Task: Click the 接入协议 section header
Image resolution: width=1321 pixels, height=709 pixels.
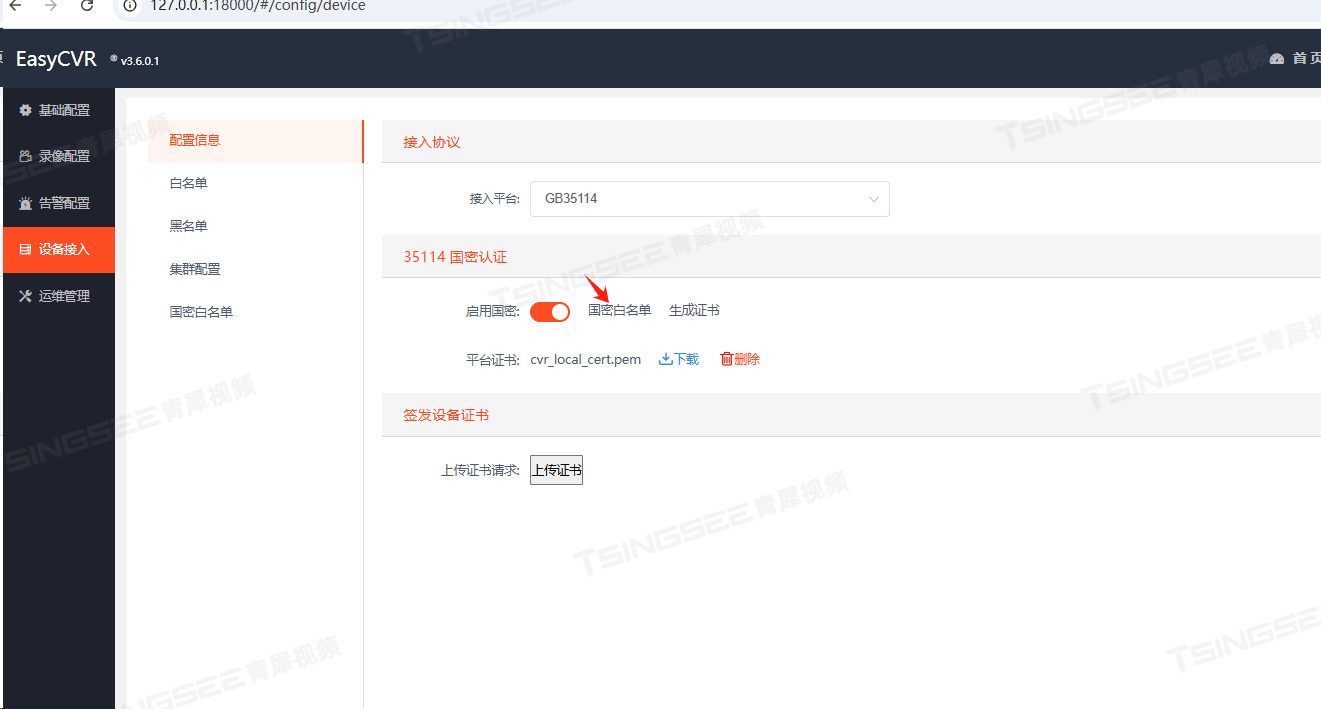Action: click(x=432, y=142)
